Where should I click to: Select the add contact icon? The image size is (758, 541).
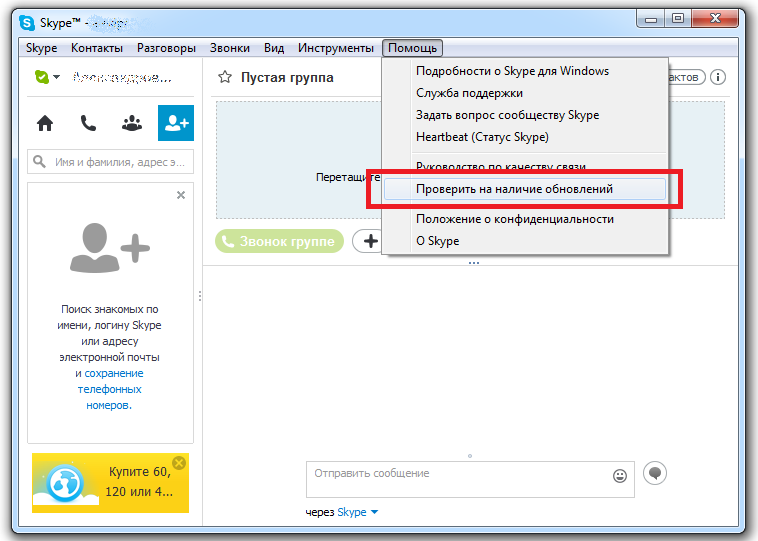[x=176, y=123]
